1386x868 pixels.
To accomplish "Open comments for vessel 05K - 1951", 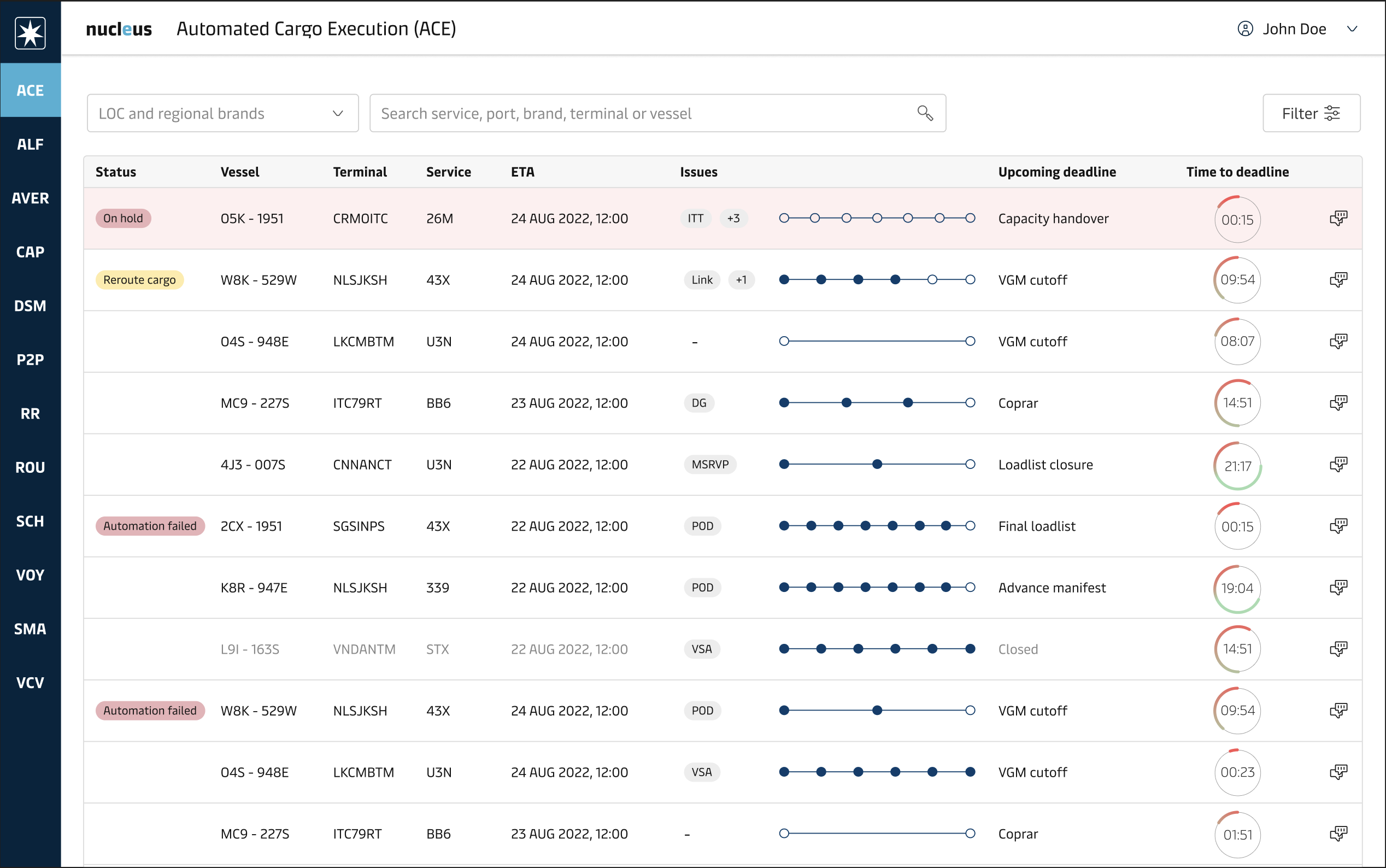I will [x=1338, y=218].
